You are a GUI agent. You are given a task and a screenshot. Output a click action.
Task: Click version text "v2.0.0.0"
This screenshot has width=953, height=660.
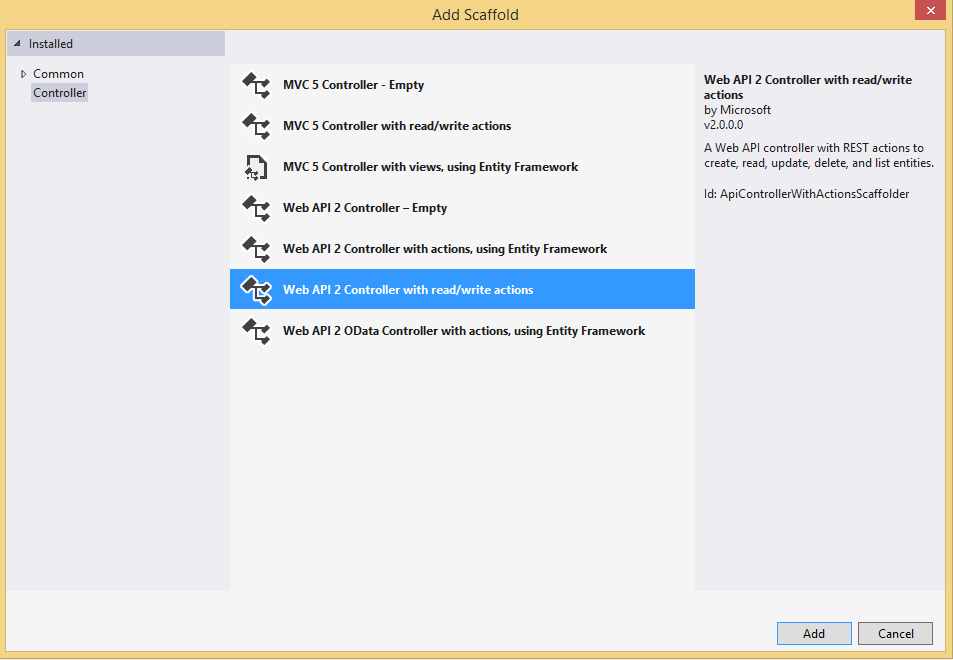723,125
